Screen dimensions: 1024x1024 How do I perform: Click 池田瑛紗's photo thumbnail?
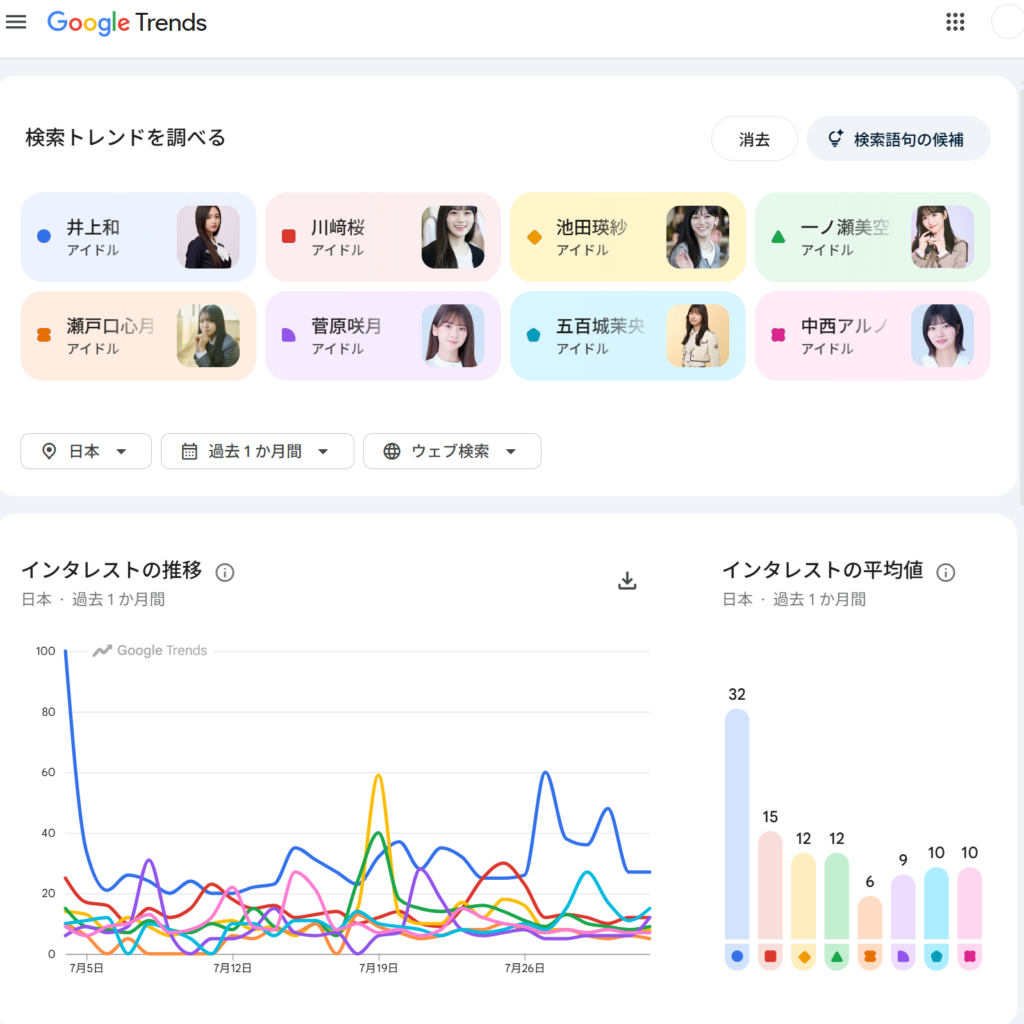point(697,237)
